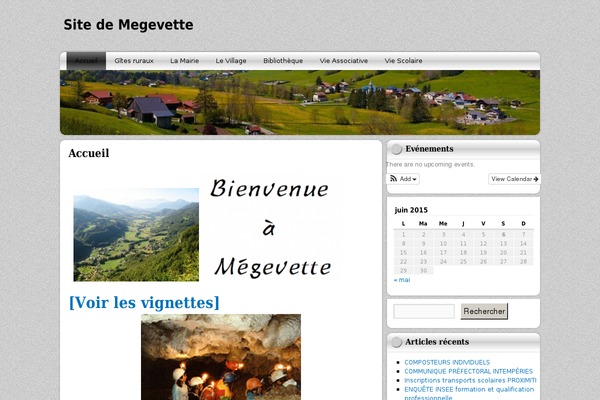Click the Accueil page heading
Screen dimensions: 600x400
click(x=89, y=153)
